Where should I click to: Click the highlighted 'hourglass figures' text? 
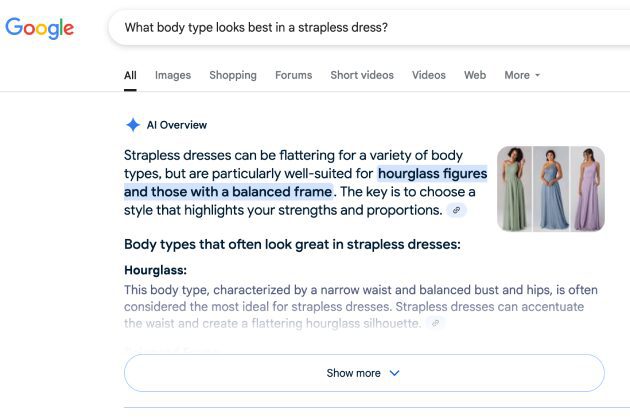432,172
